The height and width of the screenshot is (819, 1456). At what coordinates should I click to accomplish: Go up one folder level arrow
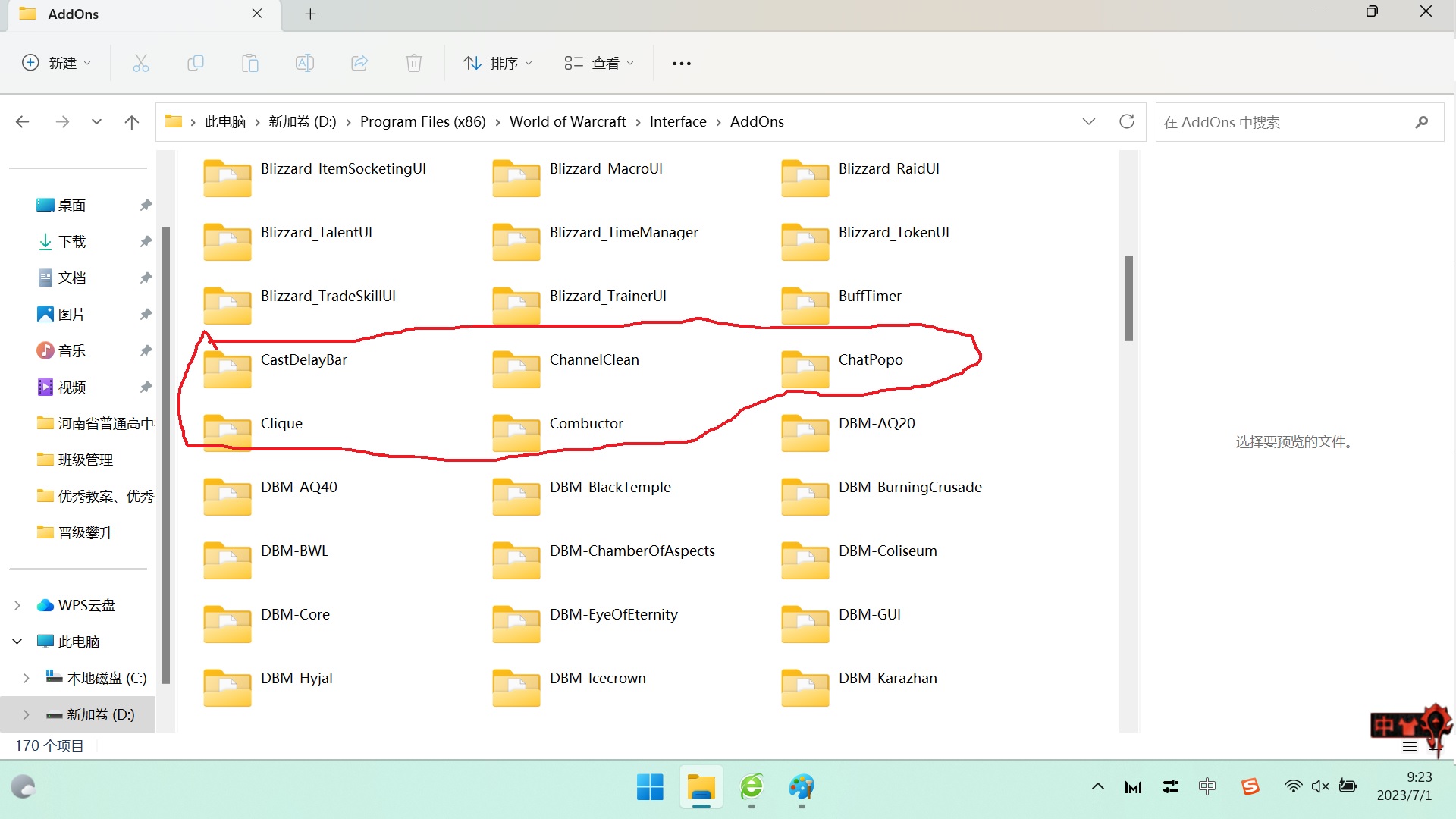132,121
